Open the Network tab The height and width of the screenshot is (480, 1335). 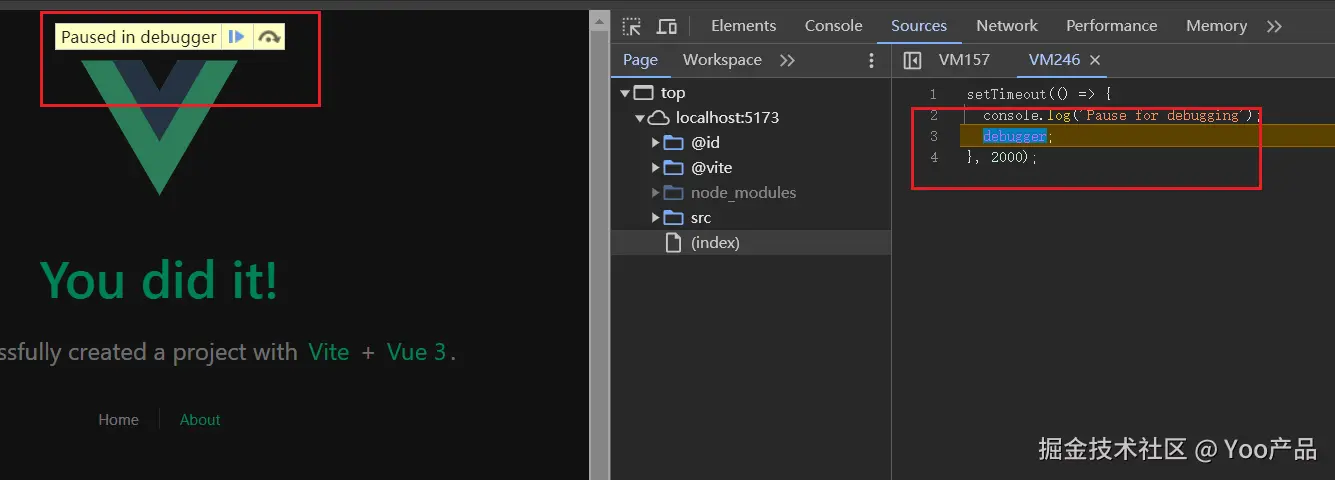pyautogui.click(x=1006, y=26)
